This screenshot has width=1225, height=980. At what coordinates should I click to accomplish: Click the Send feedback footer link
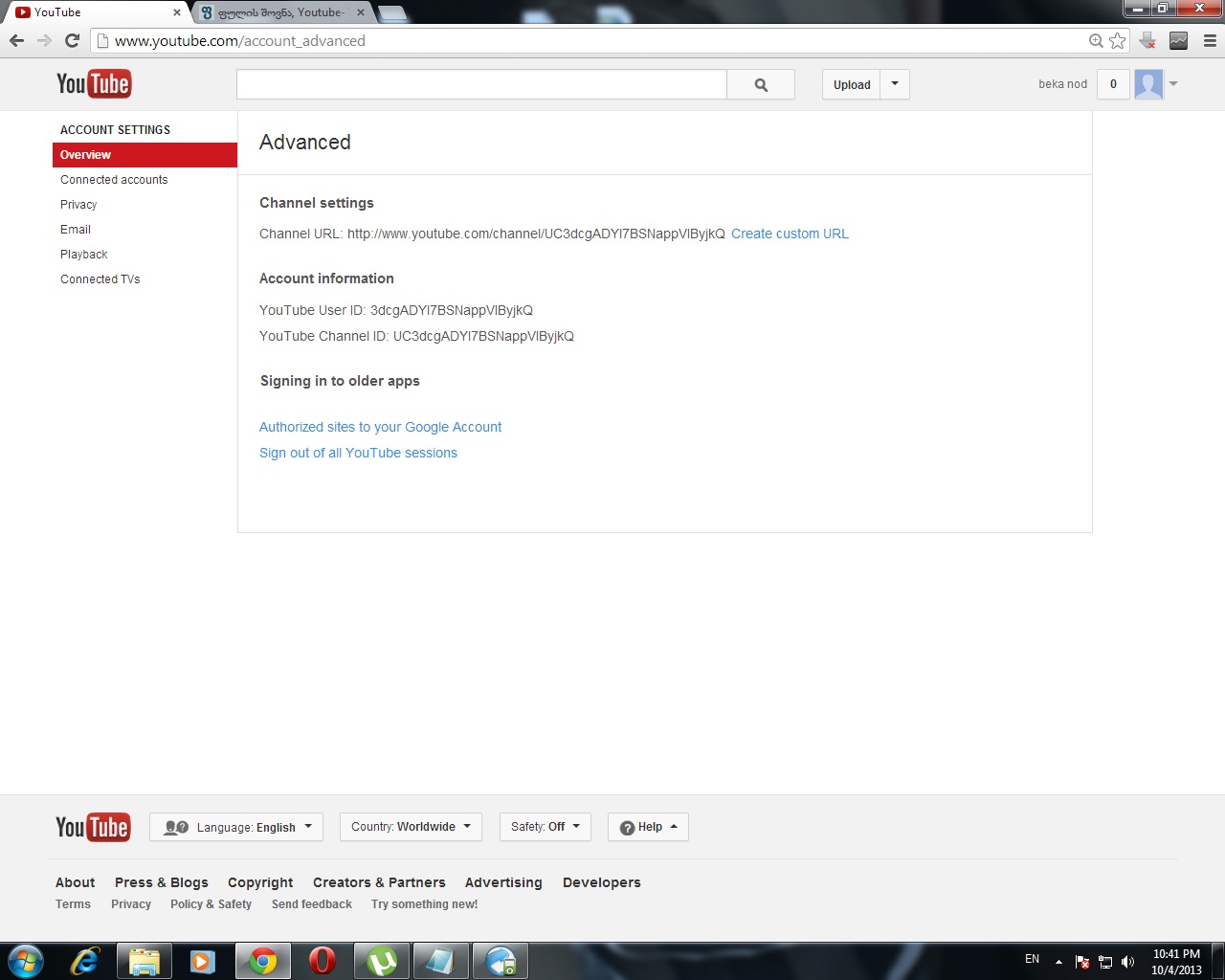(x=312, y=904)
